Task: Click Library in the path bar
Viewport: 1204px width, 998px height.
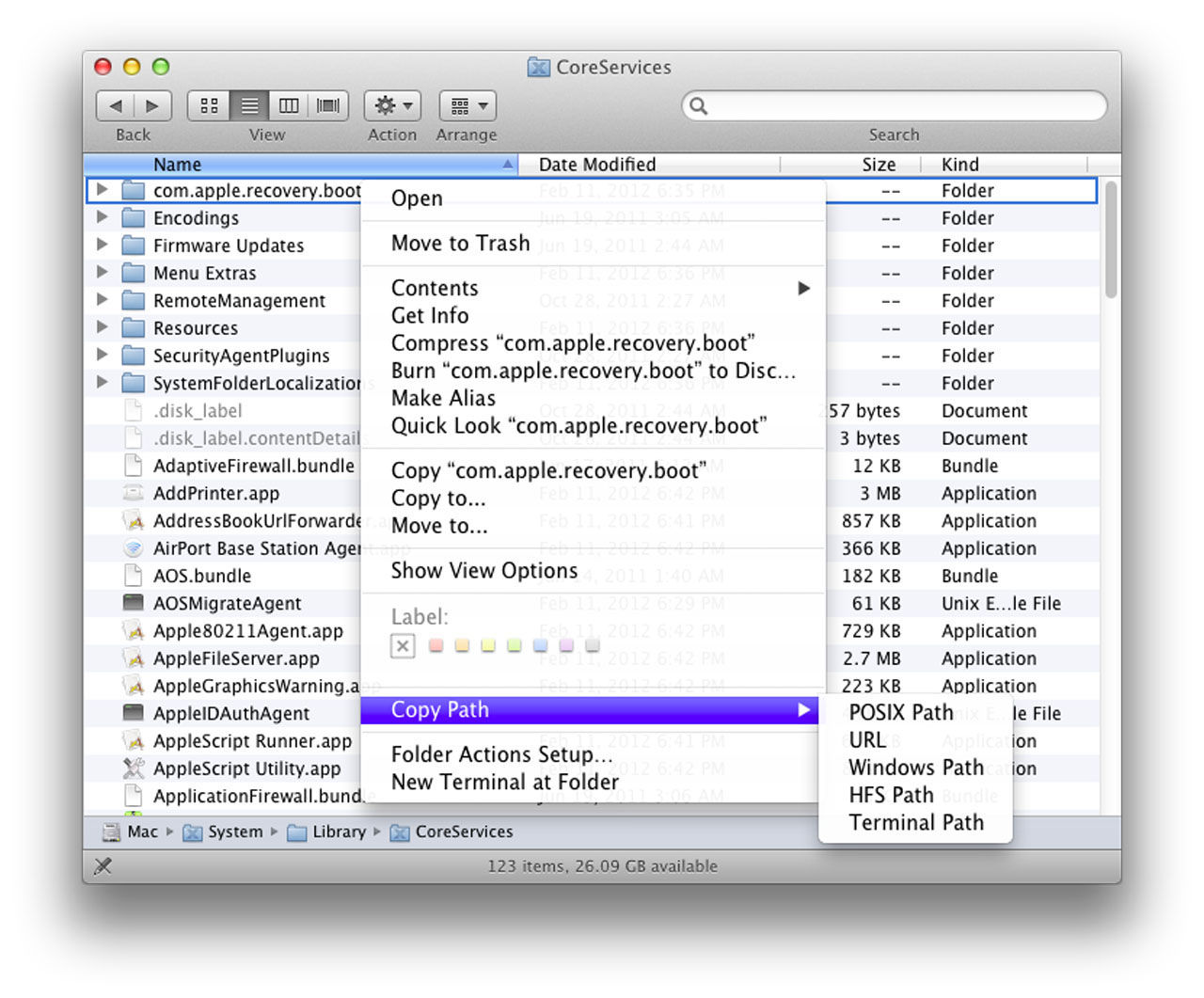Action: (339, 832)
